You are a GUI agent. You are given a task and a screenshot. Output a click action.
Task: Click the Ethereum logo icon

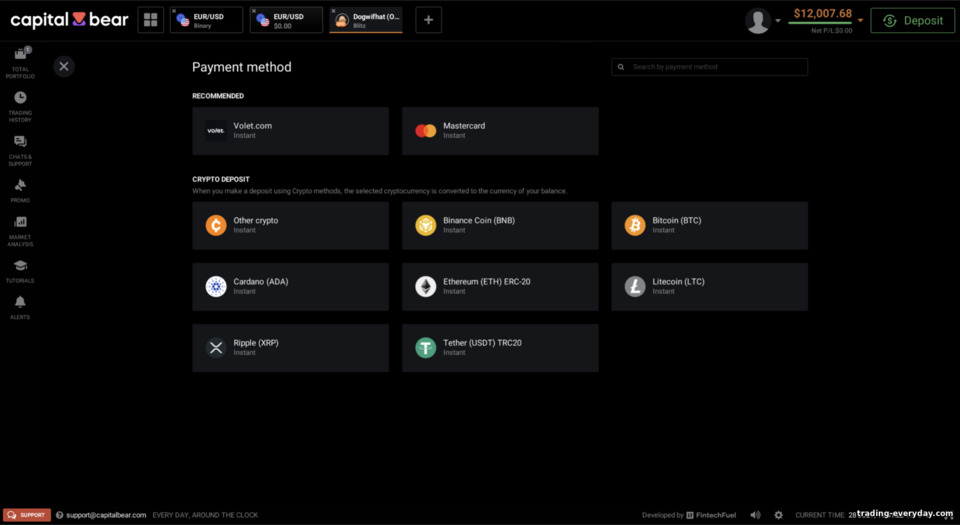(x=426, y=286)
